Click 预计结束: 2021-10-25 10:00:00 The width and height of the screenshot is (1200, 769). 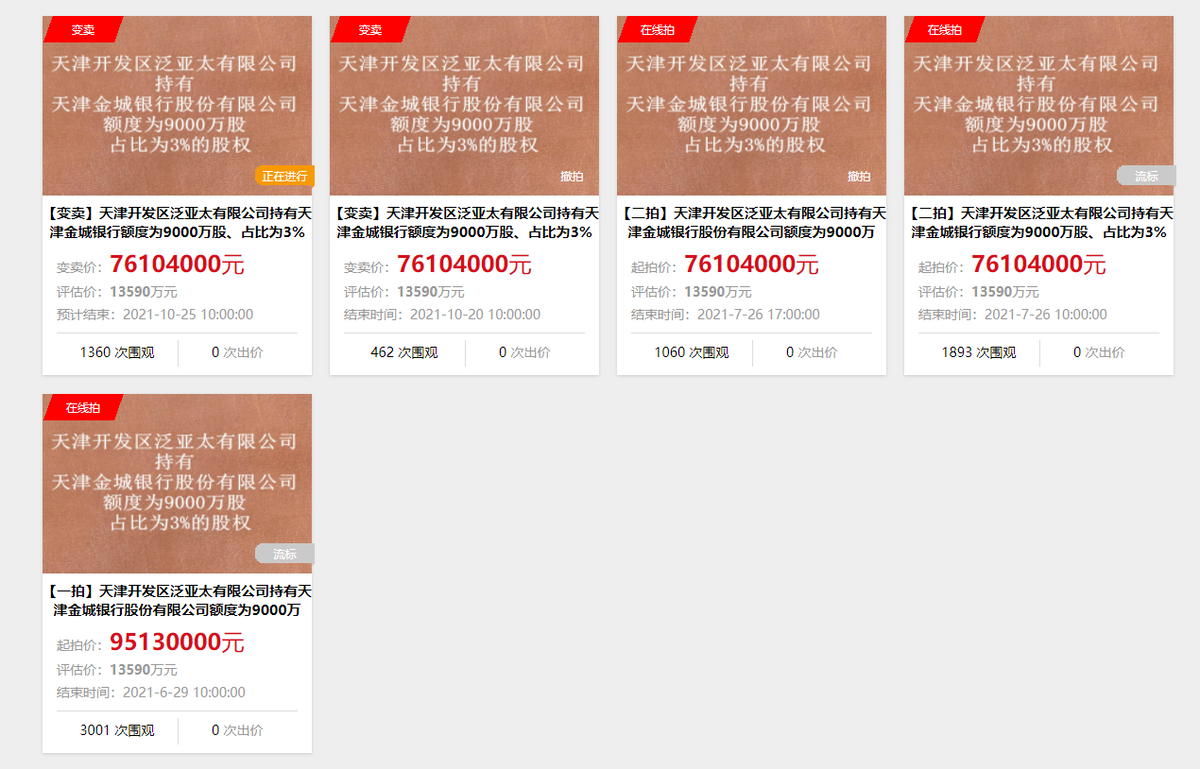155,314
